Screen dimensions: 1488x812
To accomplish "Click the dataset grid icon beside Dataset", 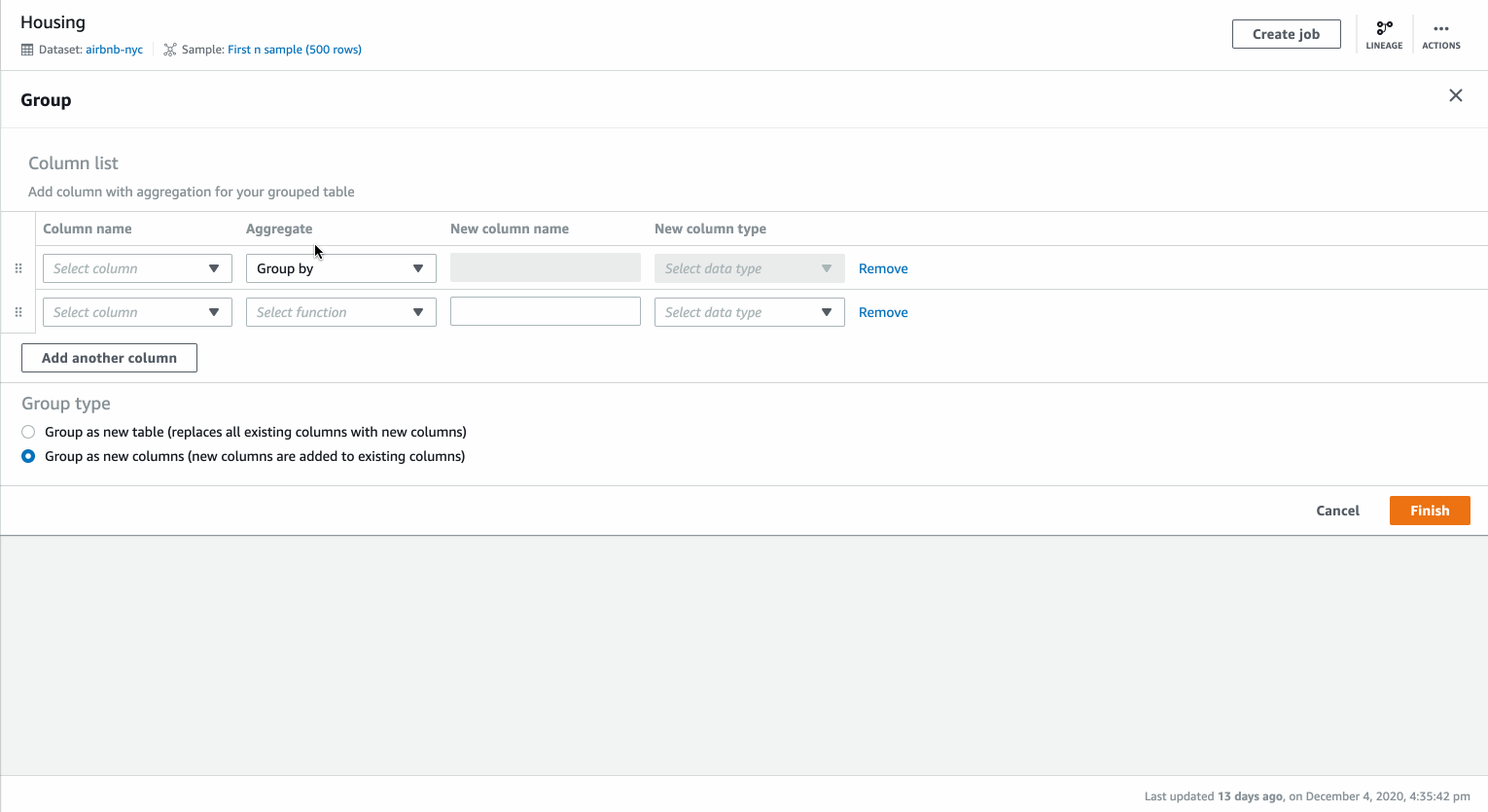I will point(25,49).
